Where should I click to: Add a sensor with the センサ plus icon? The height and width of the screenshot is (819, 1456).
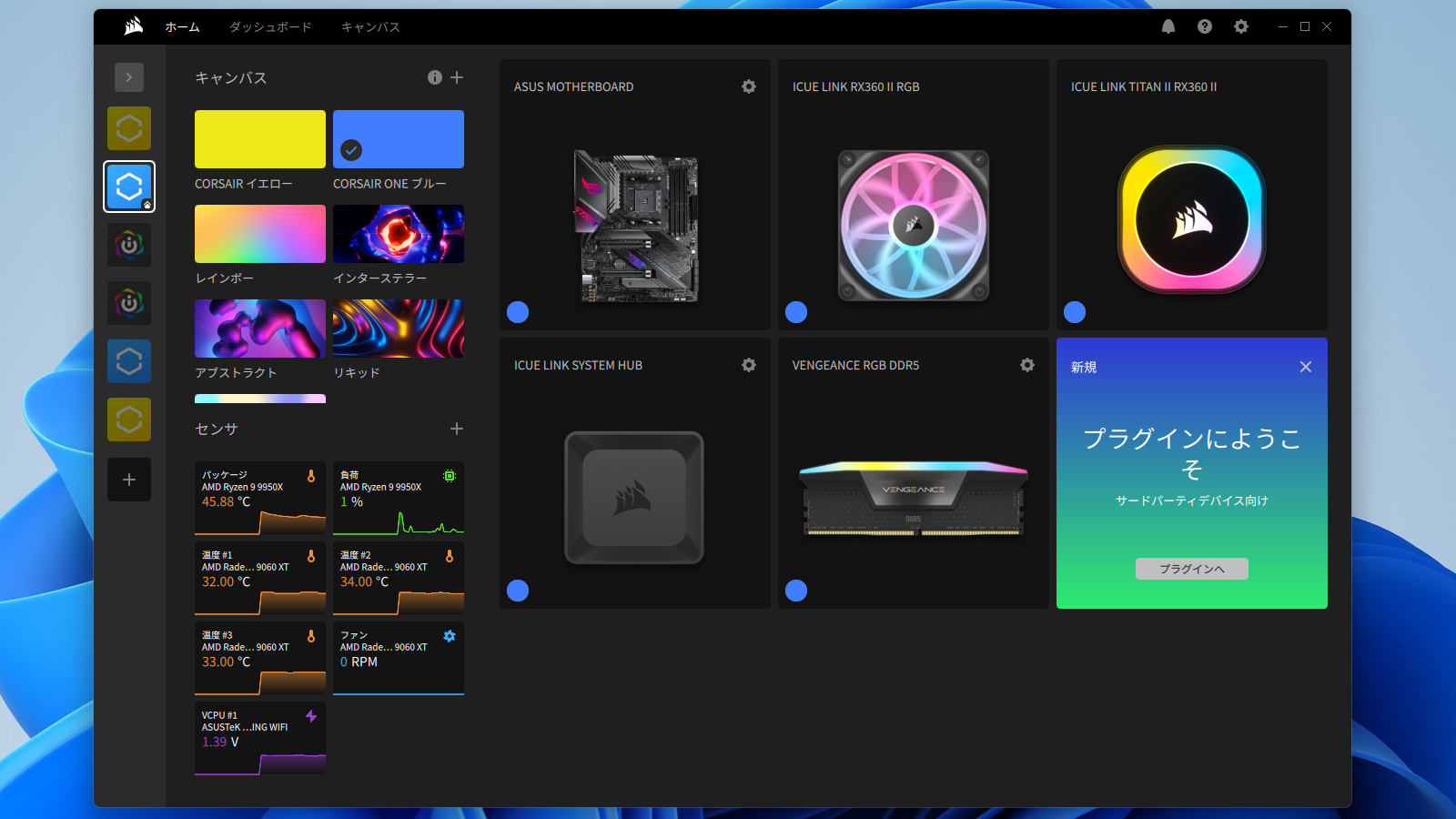457,429
